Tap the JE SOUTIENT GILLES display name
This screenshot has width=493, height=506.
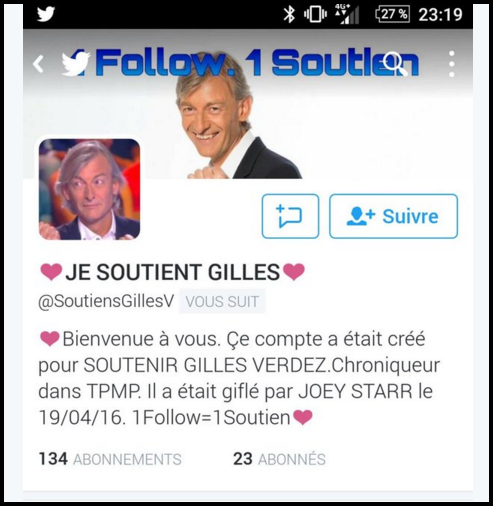point(172,272)
